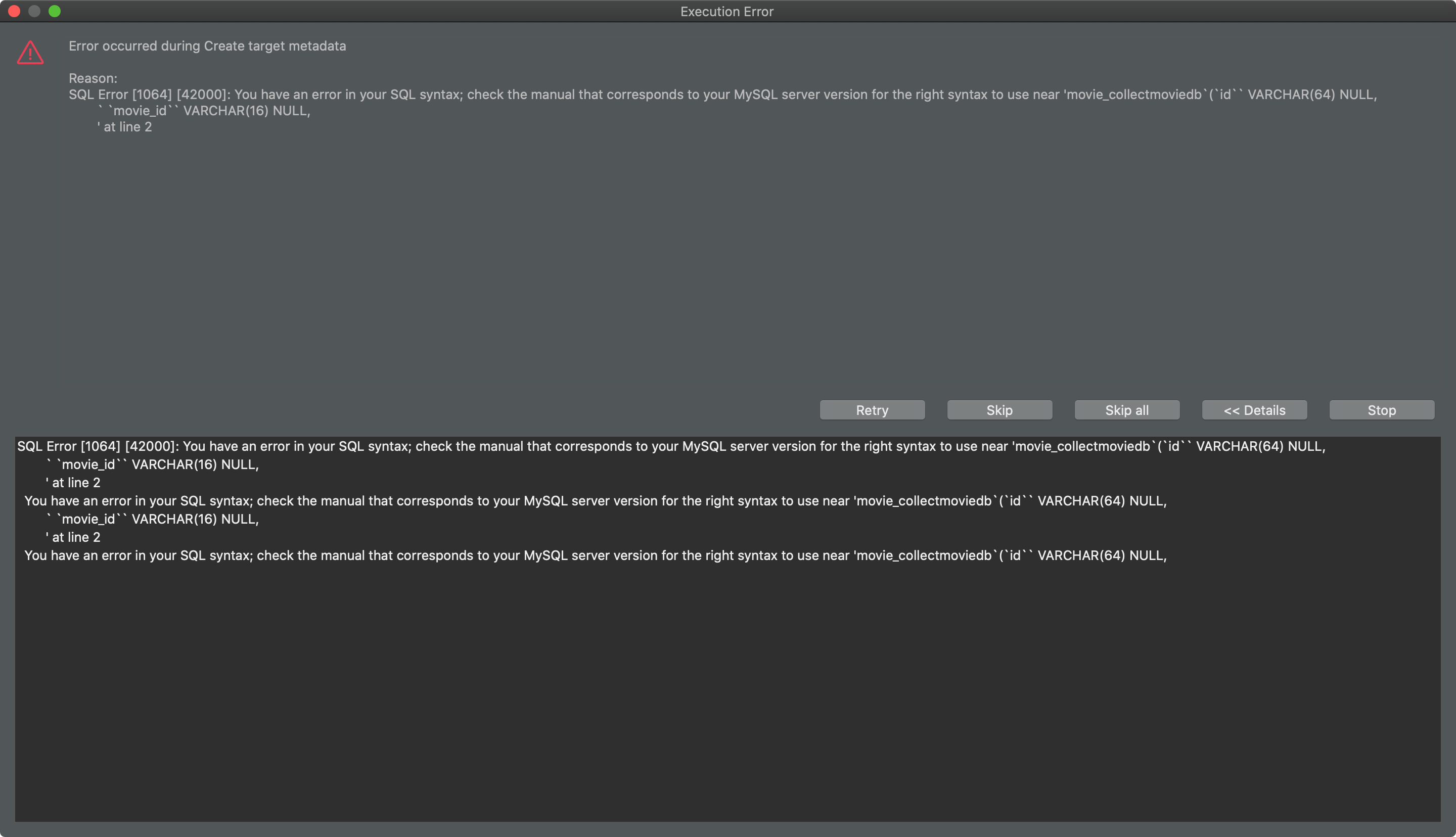The image size is (1456, 837).
Task: Click the empty area of details text pane
Action: (x=726, y=690)
